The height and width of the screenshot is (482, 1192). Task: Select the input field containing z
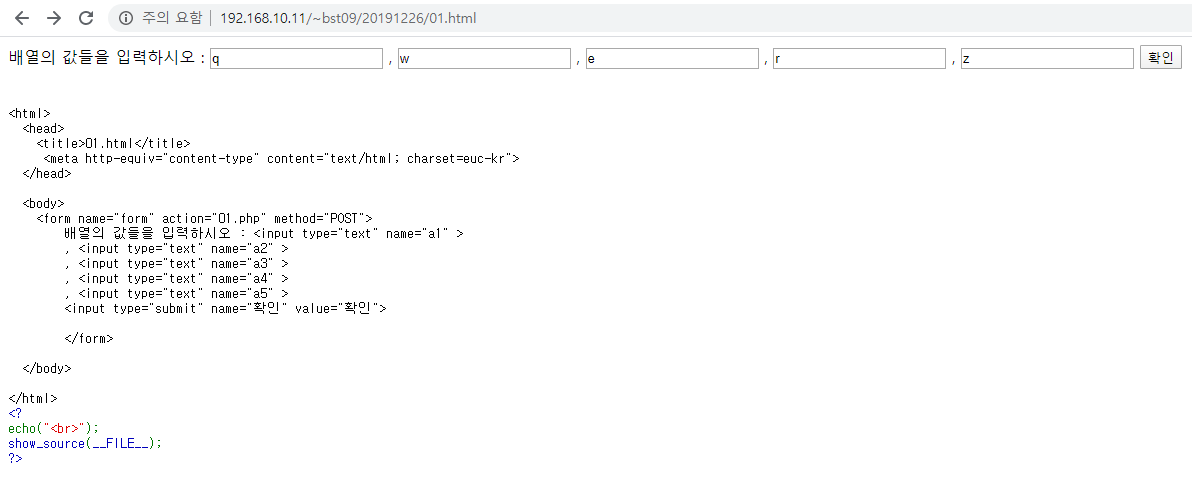[1047, 59]
